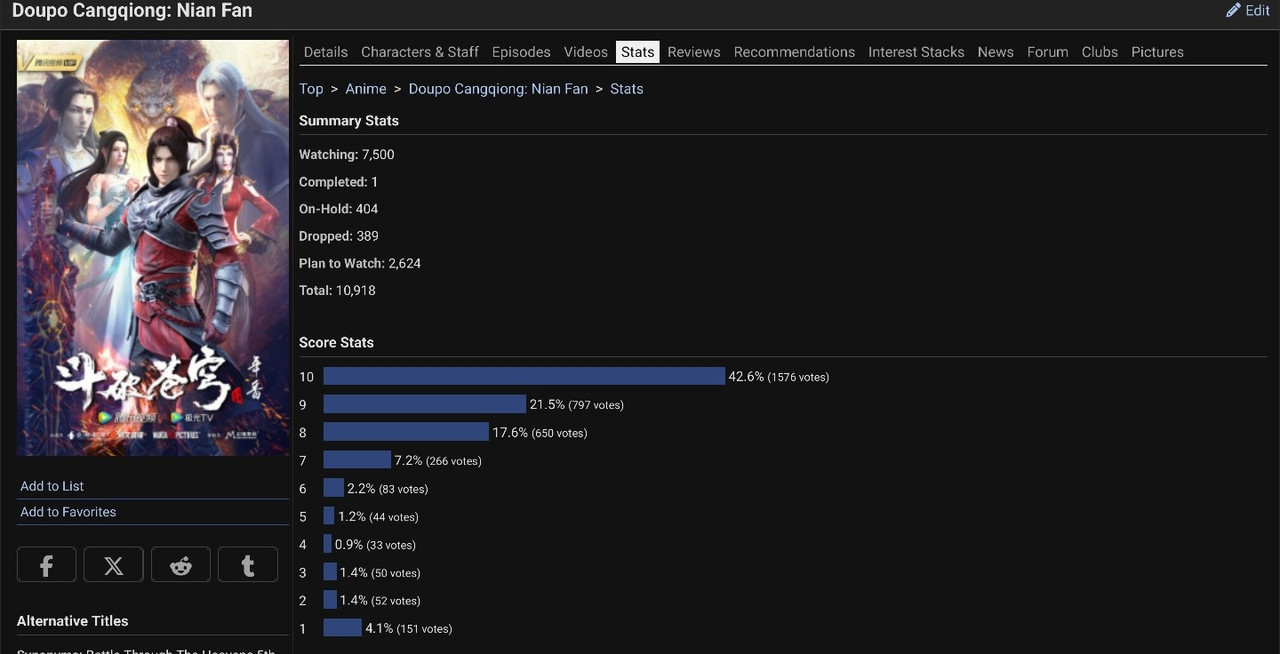Select the Reviews tab
1280x654 pixels.
(693, 52)
